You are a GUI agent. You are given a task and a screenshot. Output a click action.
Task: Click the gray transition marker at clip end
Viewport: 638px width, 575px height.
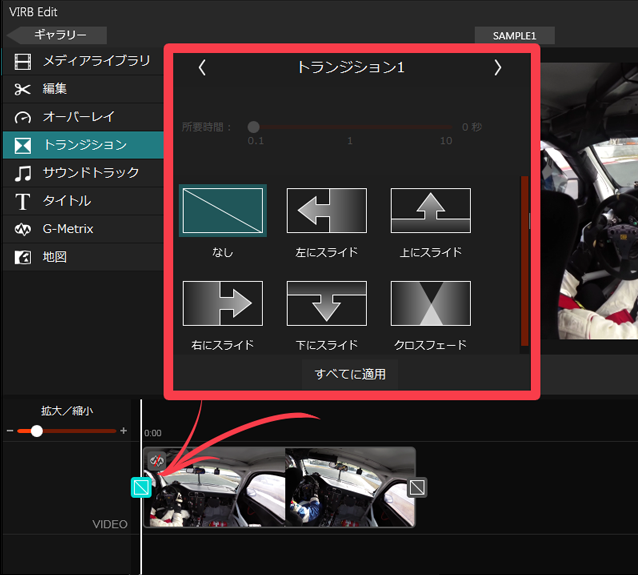coord(417,487)
